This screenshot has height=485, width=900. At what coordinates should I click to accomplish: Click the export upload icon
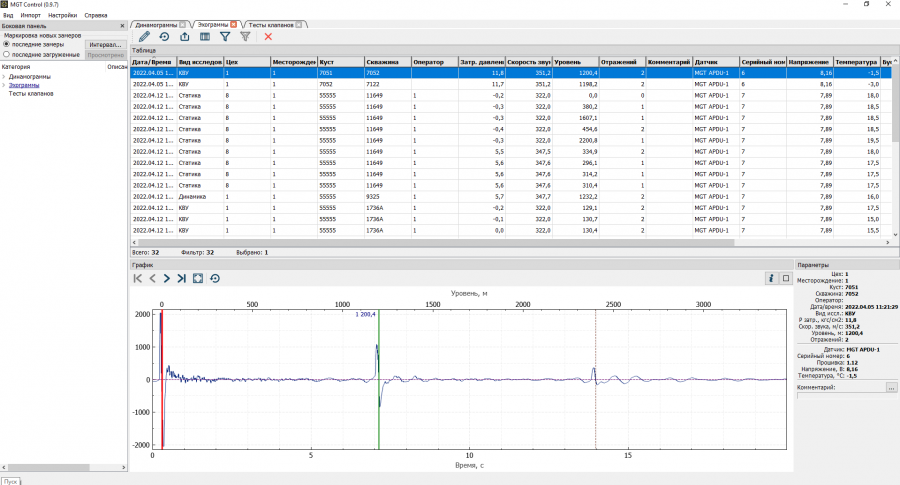[184, 37]
